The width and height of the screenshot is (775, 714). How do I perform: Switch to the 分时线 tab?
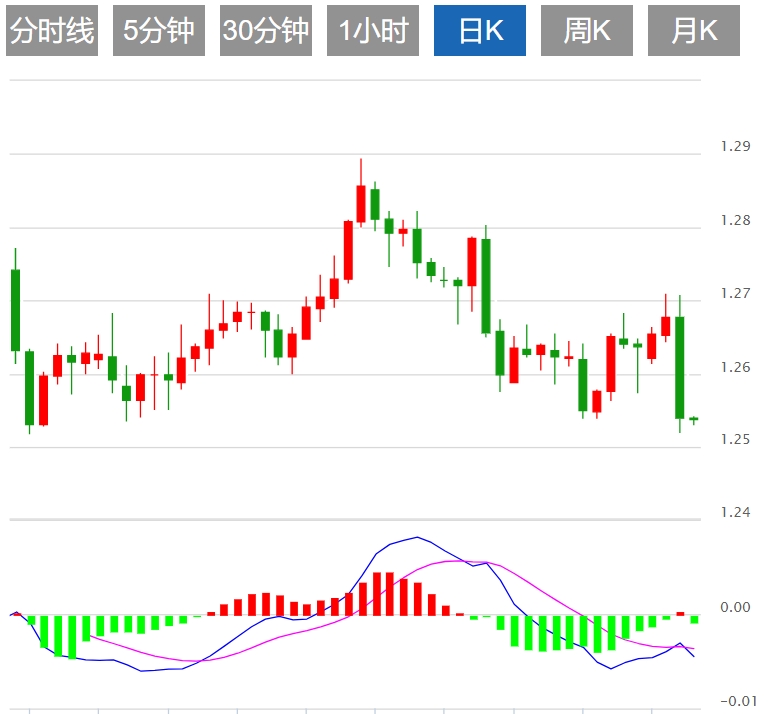pyautogui.click(x=52, y=32)
